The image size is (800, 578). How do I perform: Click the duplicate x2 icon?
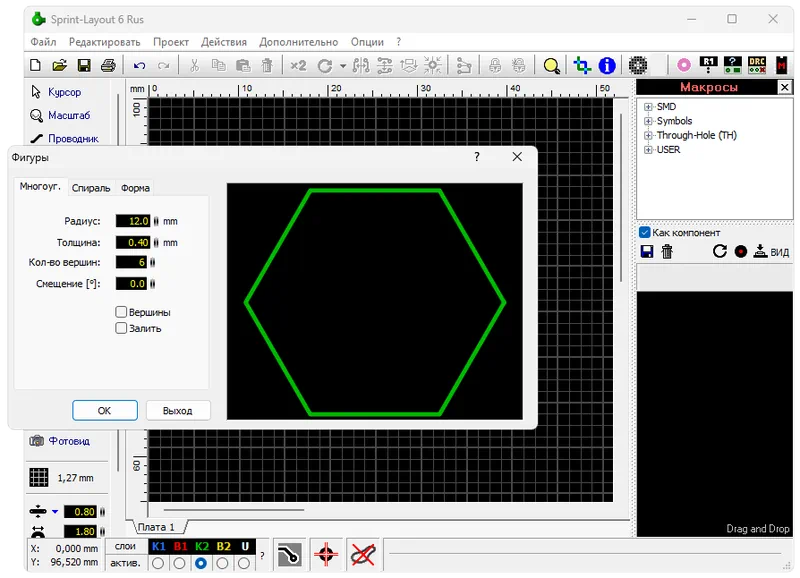(298, 65)
